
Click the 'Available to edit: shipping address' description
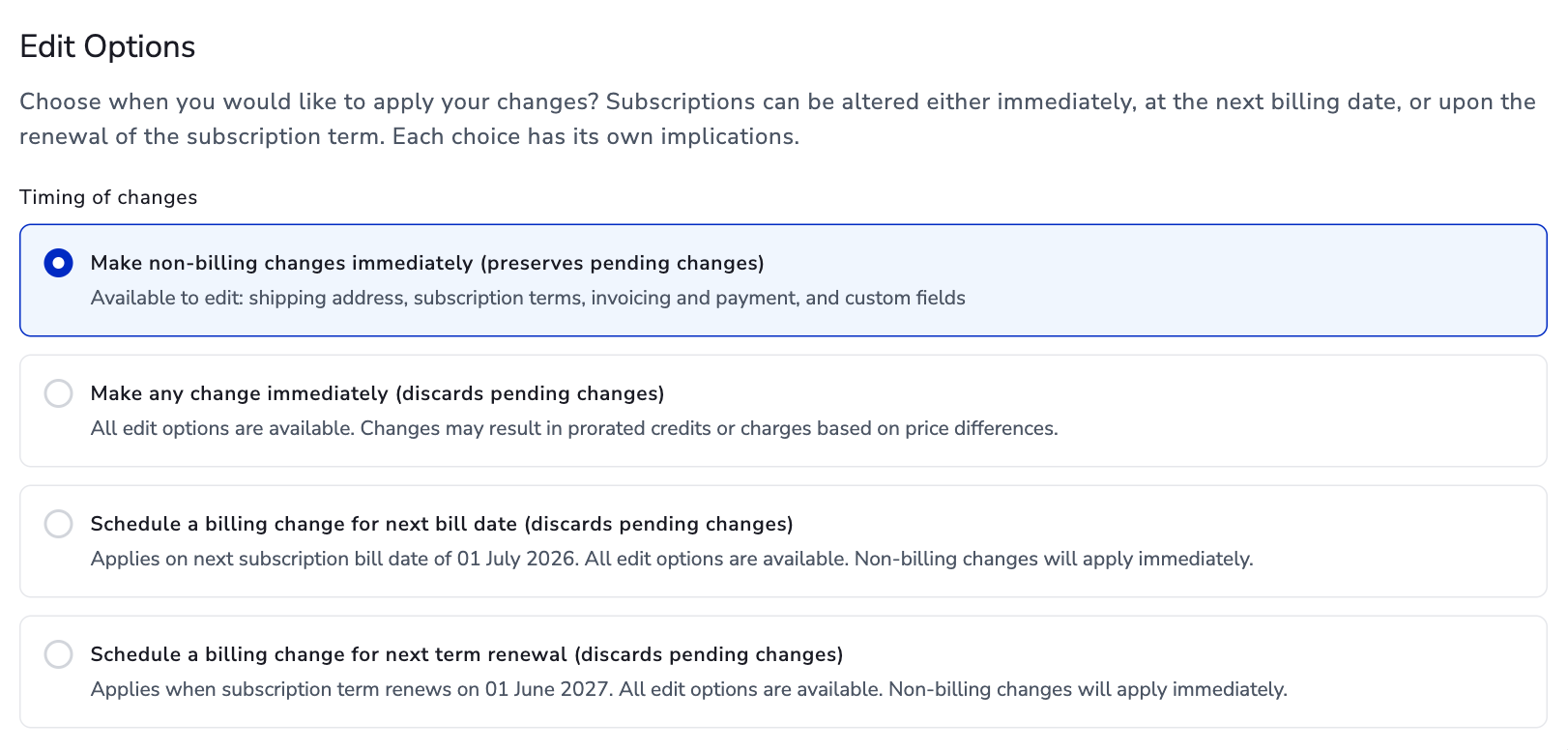[528, 298]
